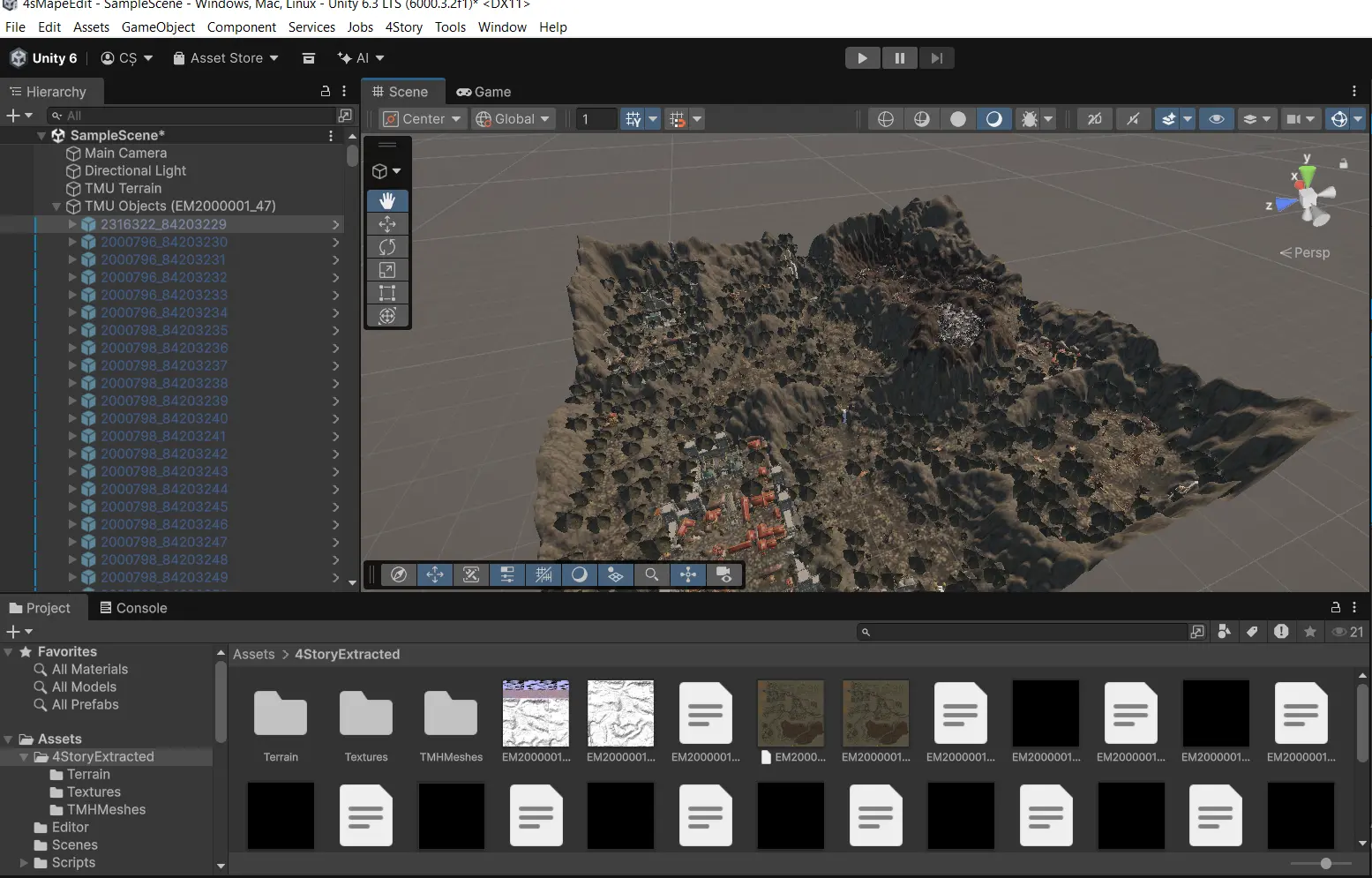The image size is (1372, 878).
Task: Open the CS account dropdown
Action: coord(127,58)
